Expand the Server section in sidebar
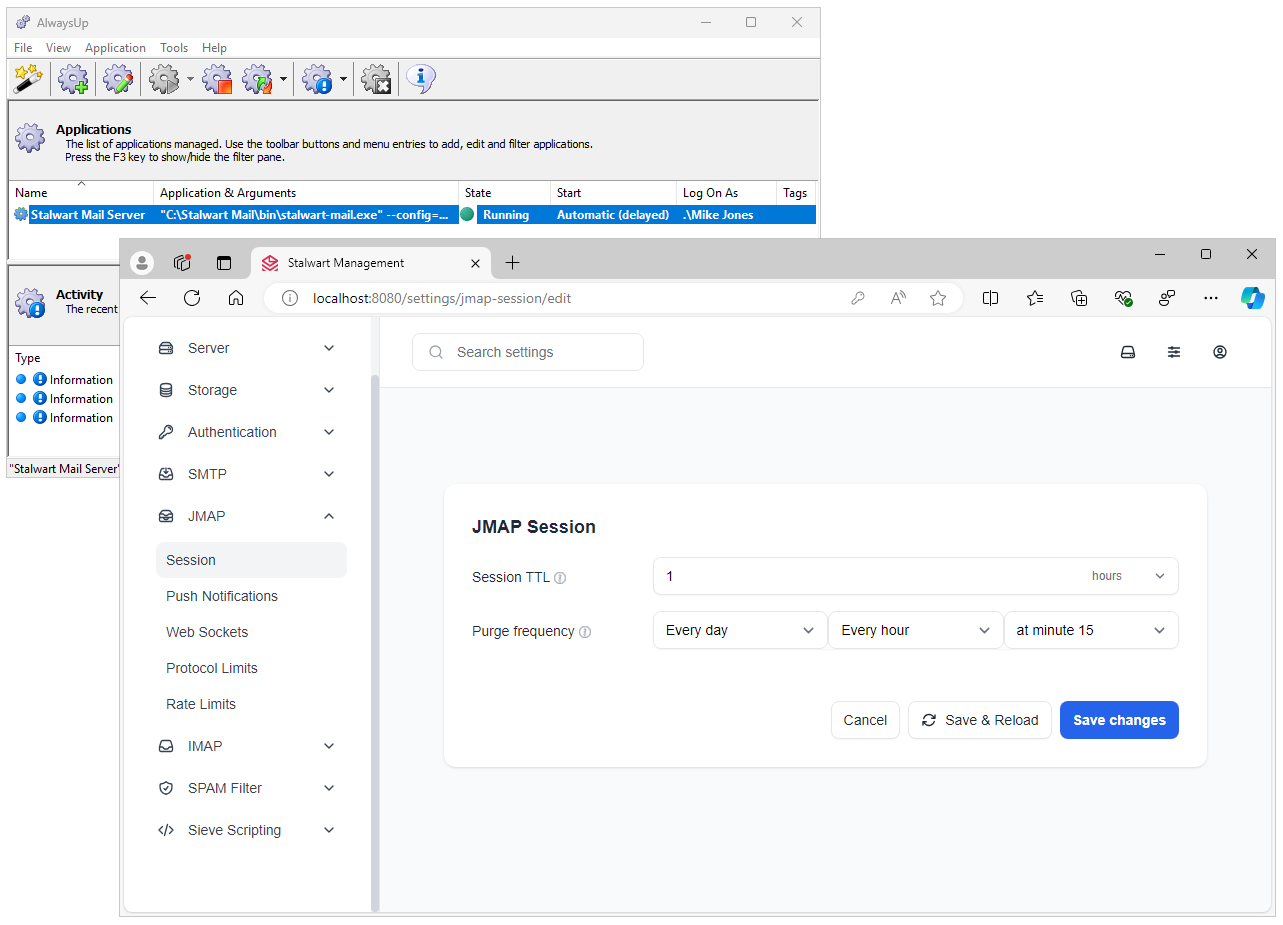 tap(247, 348)
